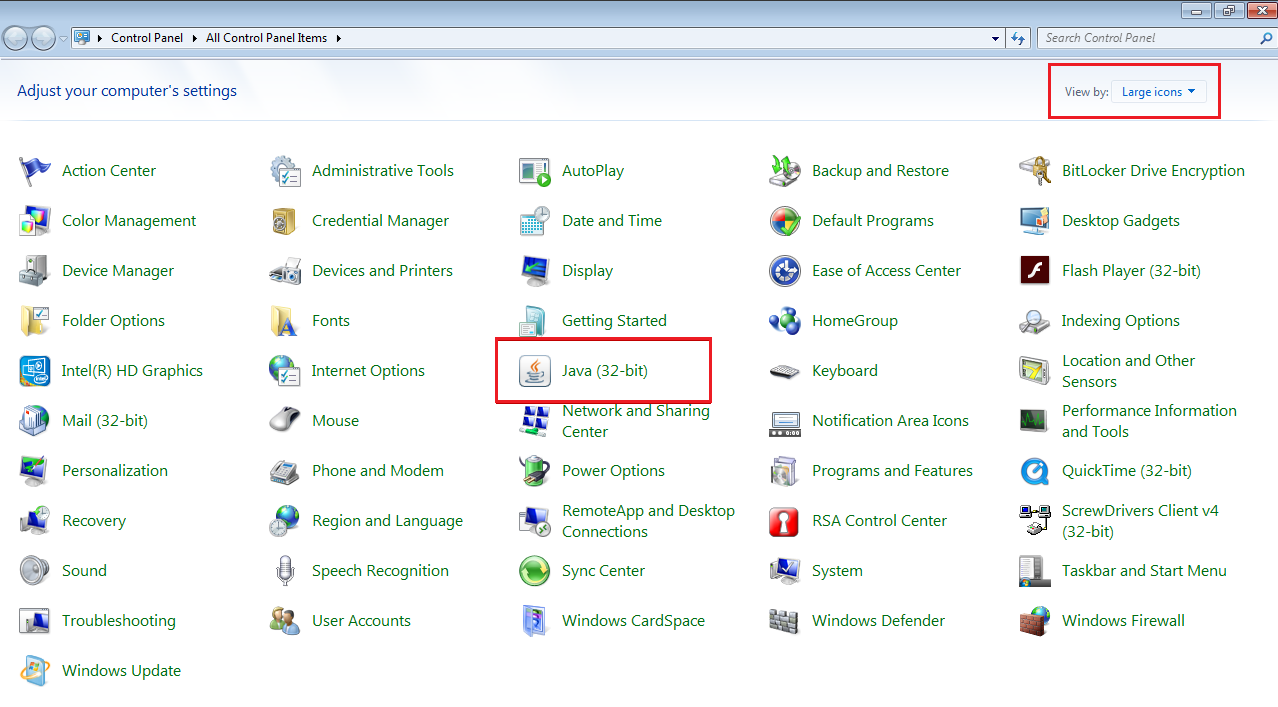Open ScrewDrivers Client v4 link

coord(1140,521)
